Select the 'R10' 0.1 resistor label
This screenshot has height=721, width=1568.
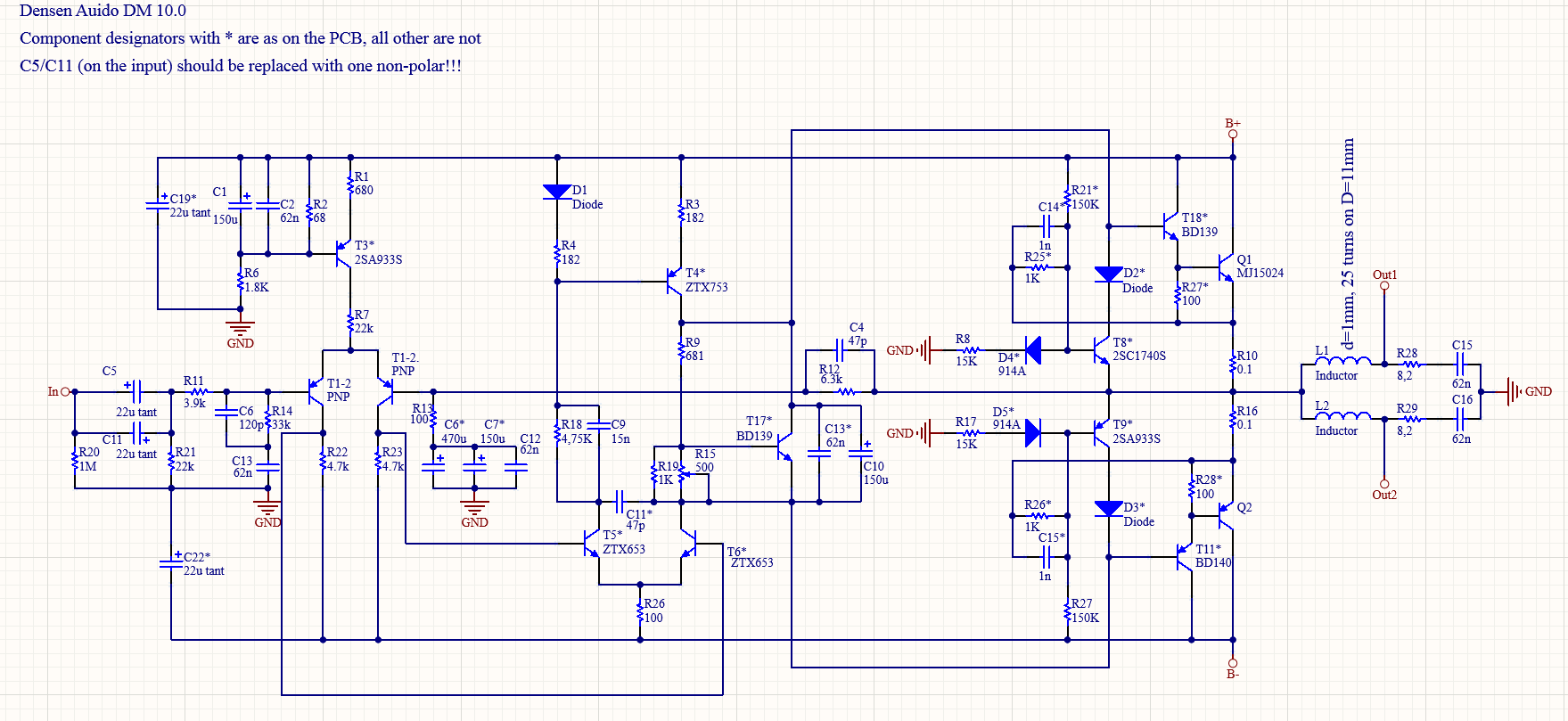(1247, 356)
